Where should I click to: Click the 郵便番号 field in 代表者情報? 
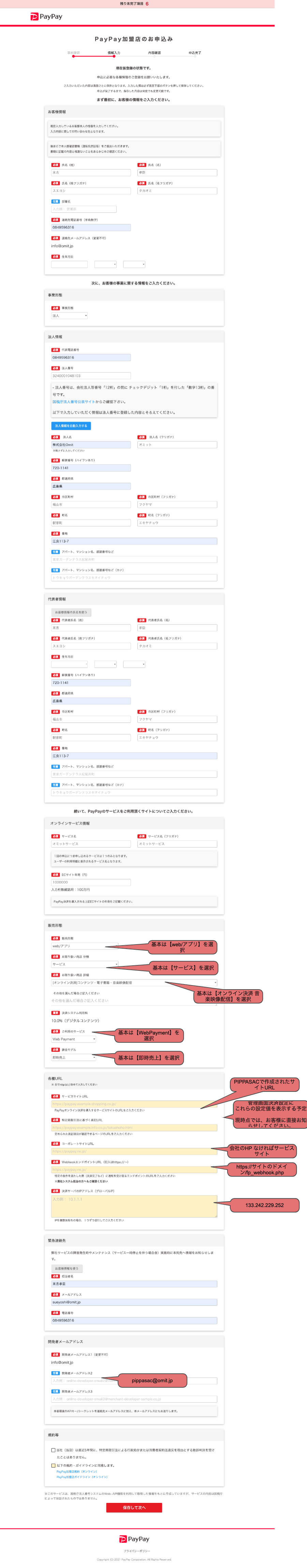(91, 682)
